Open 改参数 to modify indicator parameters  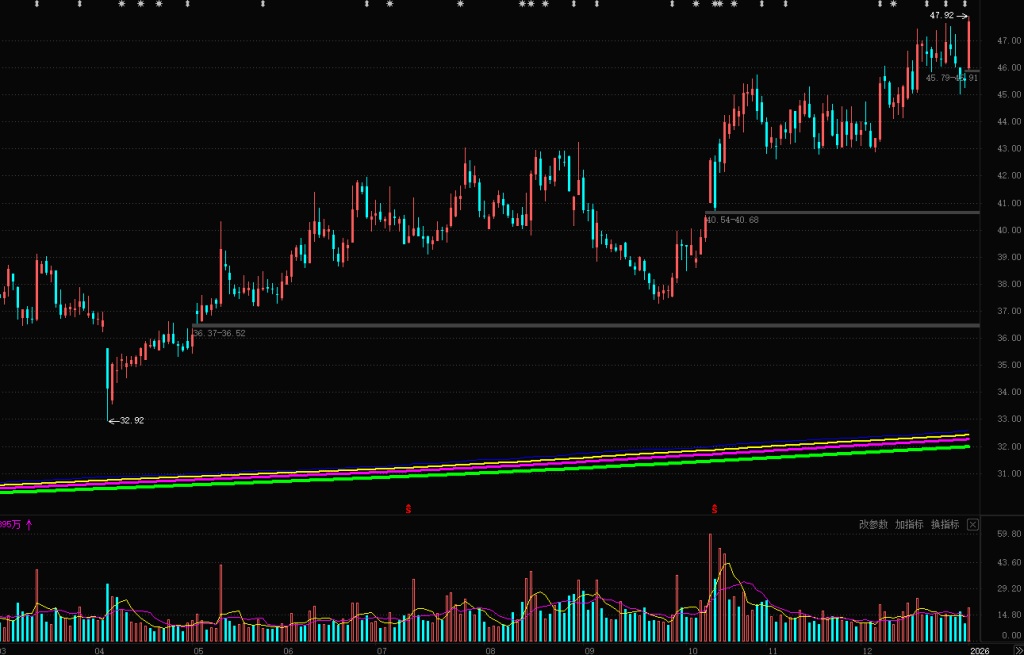coord(873,524)
